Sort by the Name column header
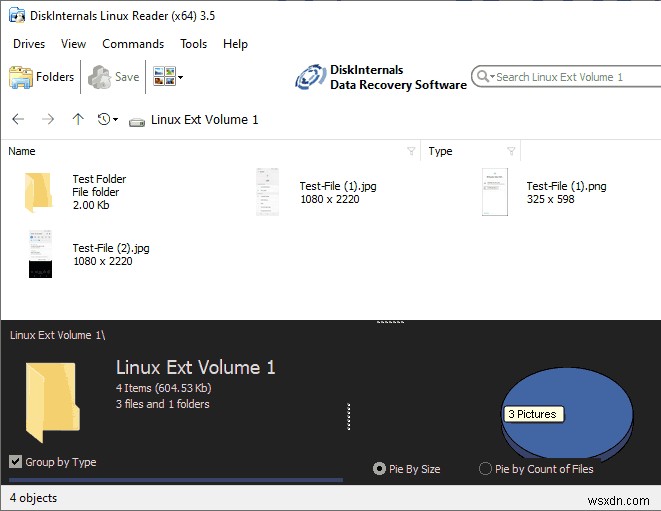The height and width of the screenshot is (511, 661). point(22,151)
